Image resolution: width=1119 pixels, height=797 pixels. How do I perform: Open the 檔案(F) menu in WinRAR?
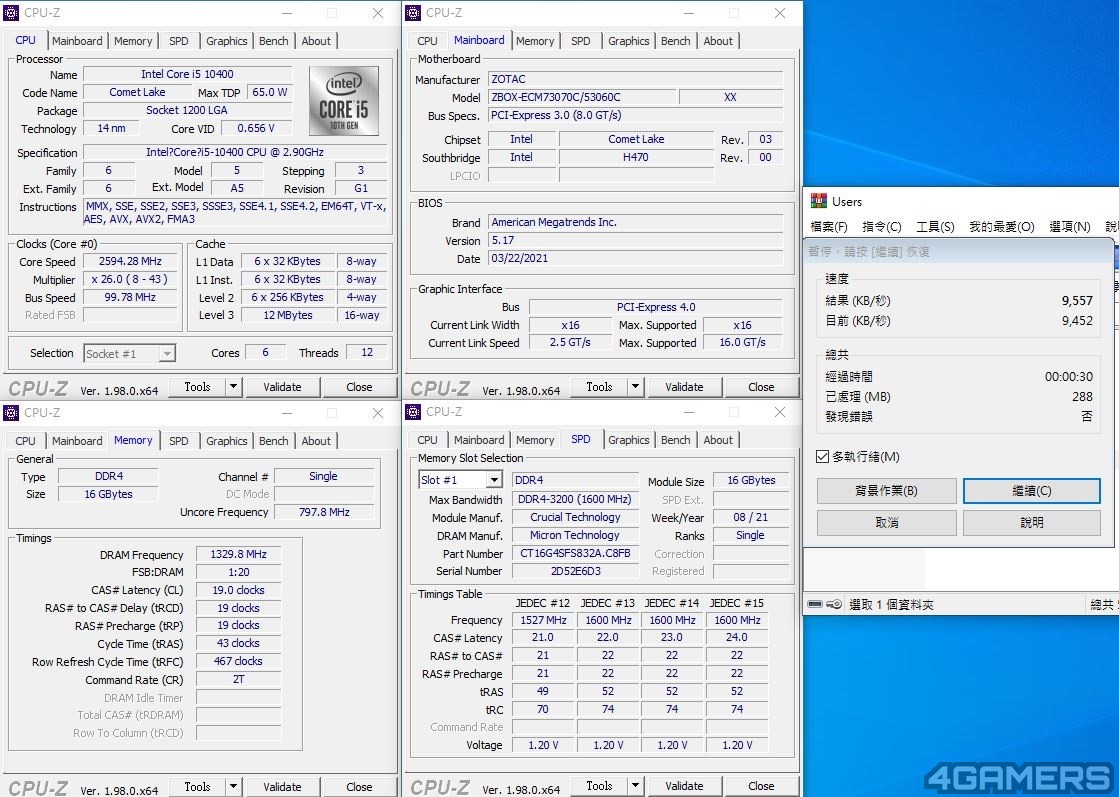[829, 227]
